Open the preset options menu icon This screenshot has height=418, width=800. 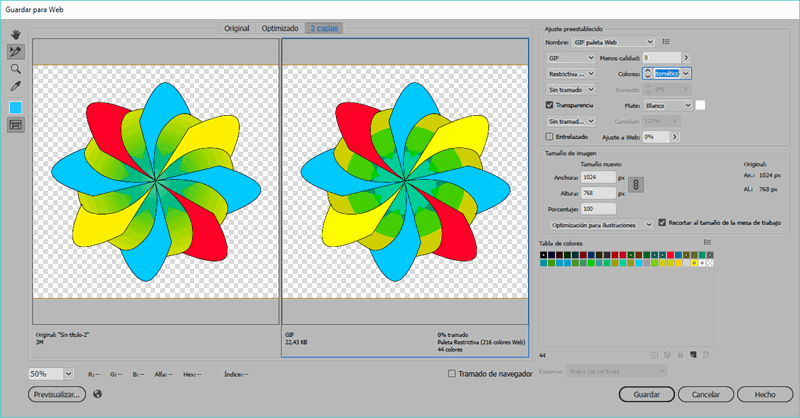click(666, 42)
